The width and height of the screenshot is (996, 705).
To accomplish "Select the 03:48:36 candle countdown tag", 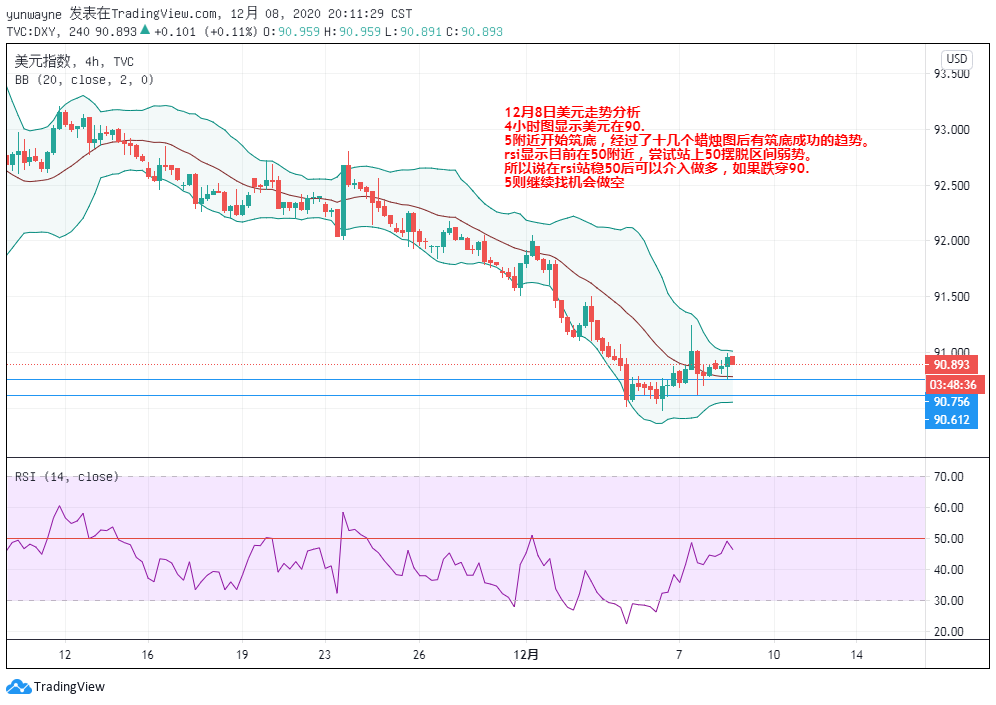I will click(x=953, y=384).
